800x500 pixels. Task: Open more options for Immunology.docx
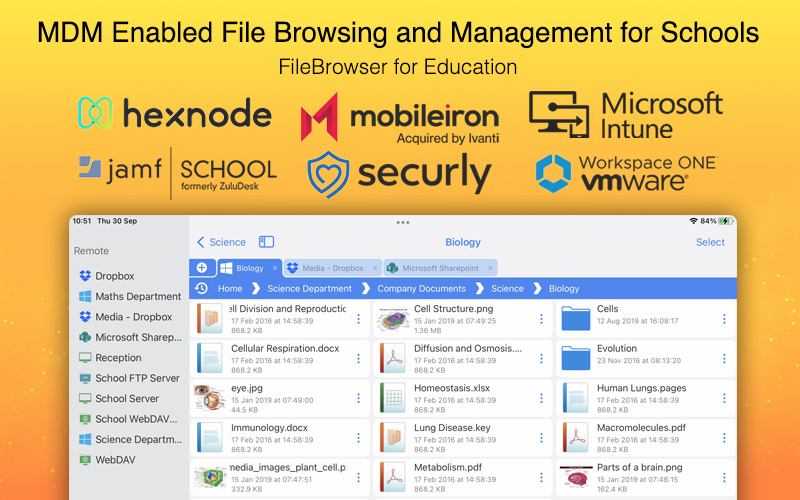point(358,438)
